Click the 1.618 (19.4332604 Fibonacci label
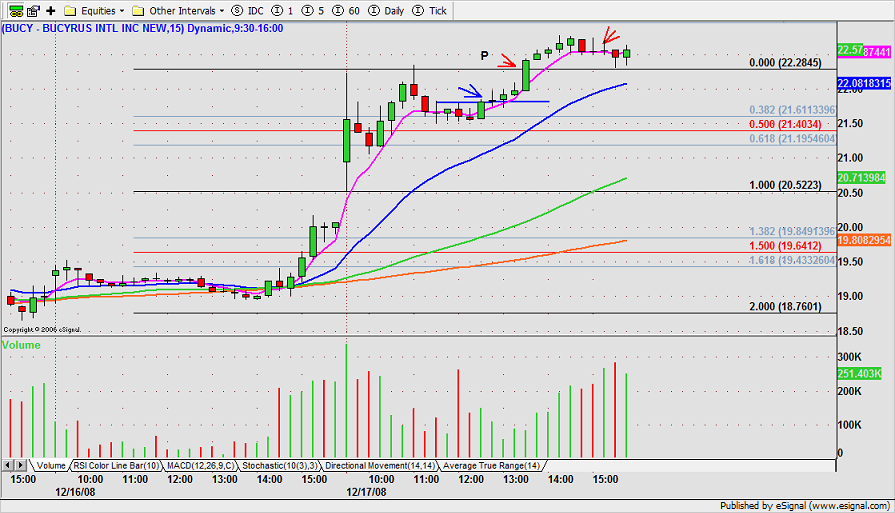 (x=792, y=260)
